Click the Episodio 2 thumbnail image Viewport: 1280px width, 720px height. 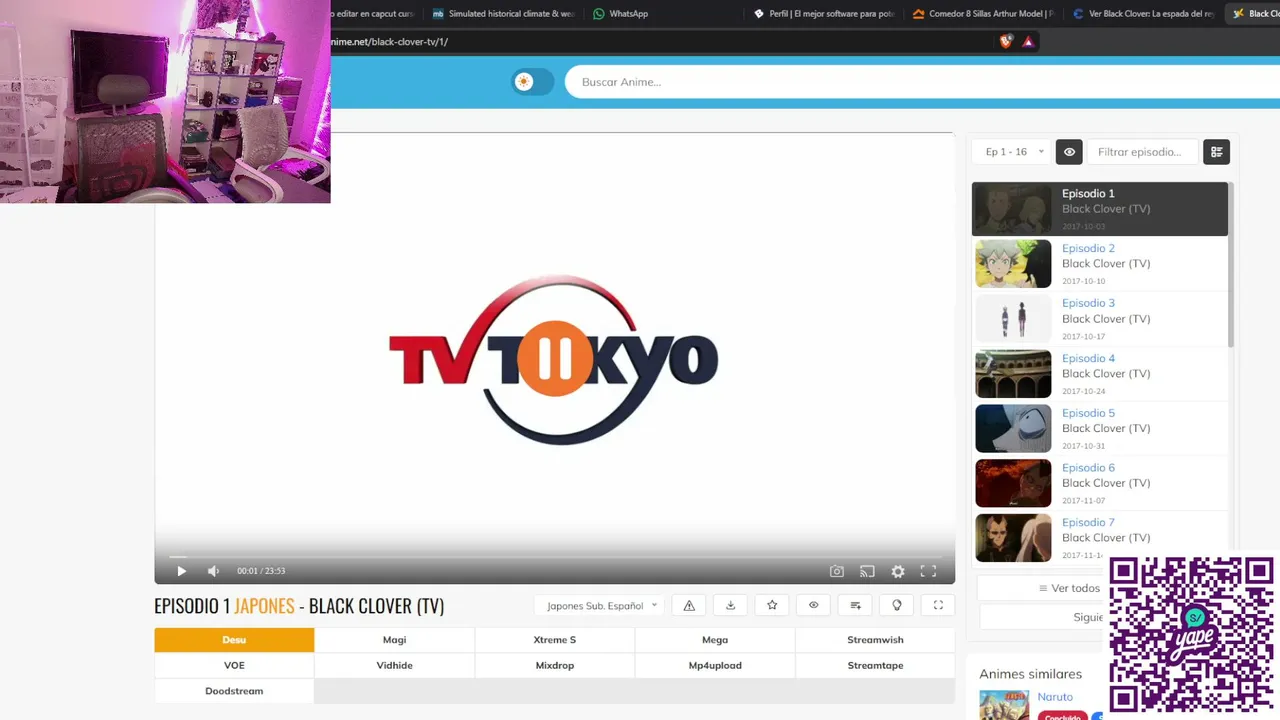pyautogui.click(x=1013, y=264)
